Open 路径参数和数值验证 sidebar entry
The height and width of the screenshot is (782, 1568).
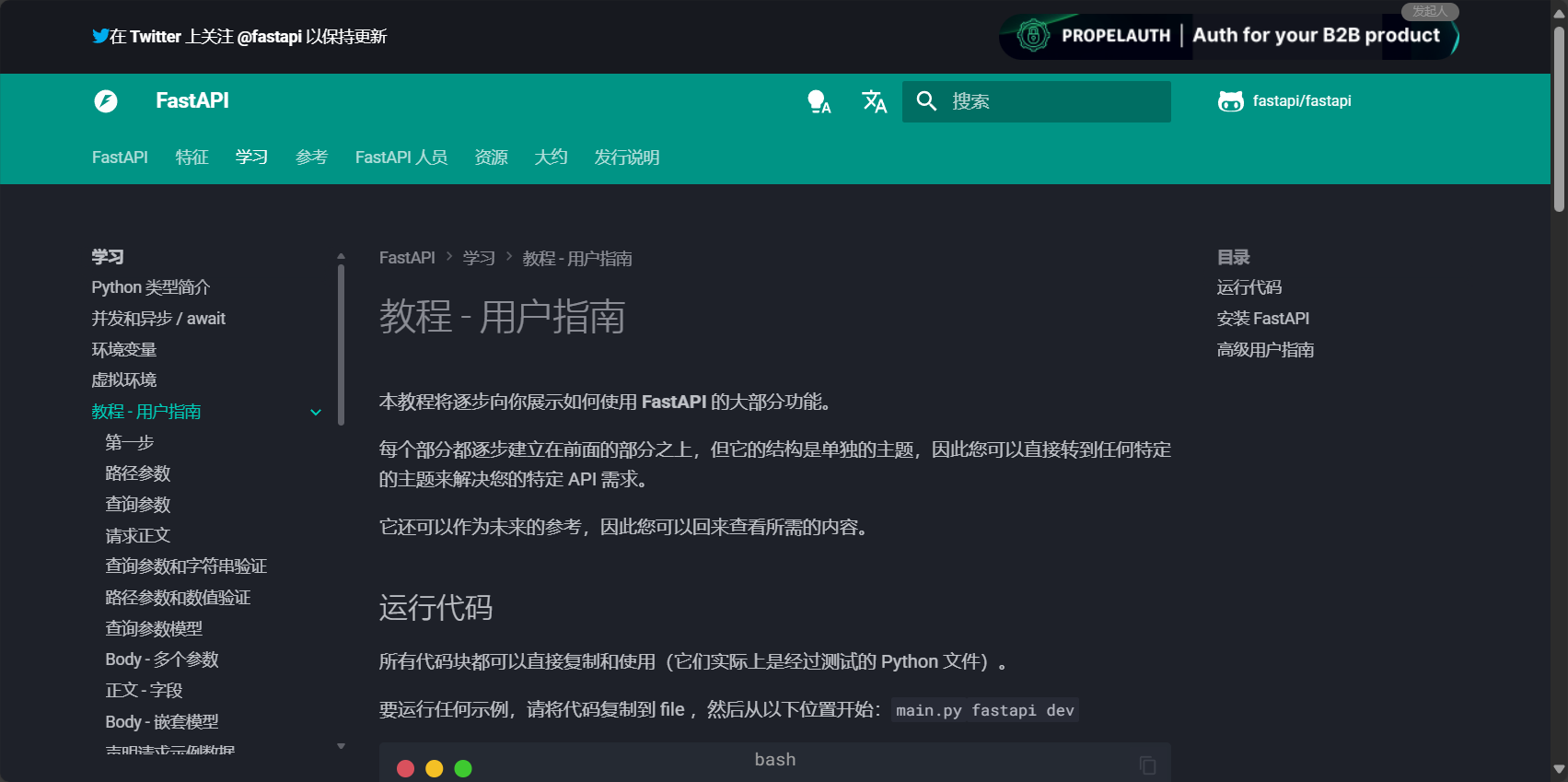click(x=178, y=598)
